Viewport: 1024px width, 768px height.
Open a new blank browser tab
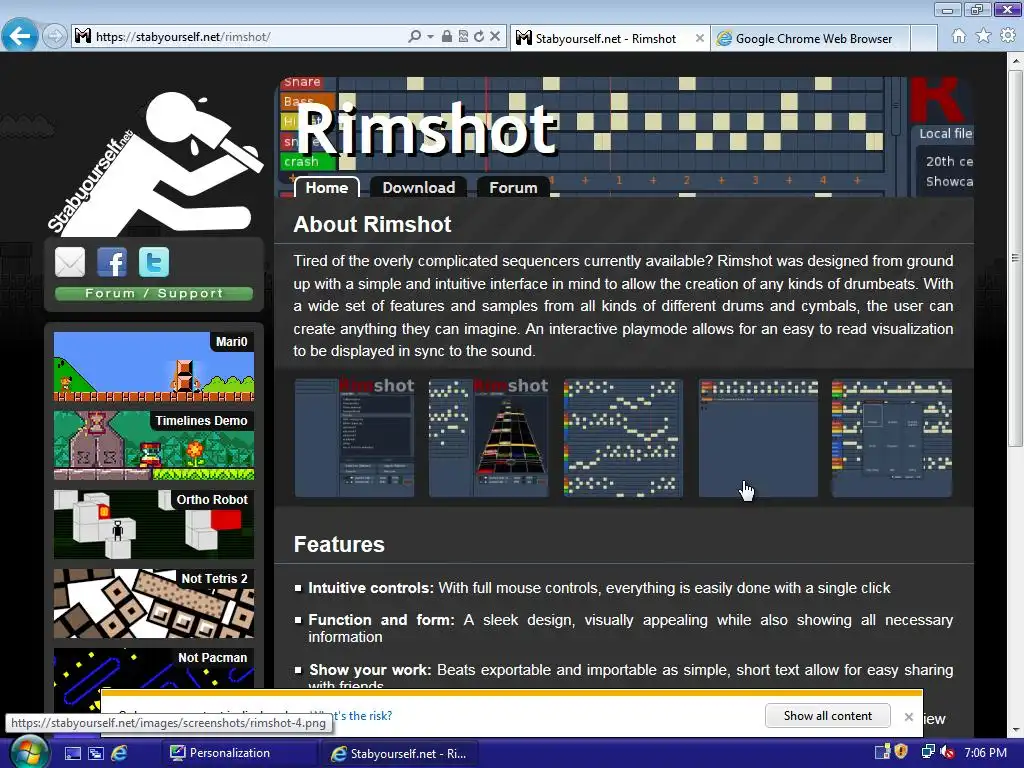click(923, 39)
